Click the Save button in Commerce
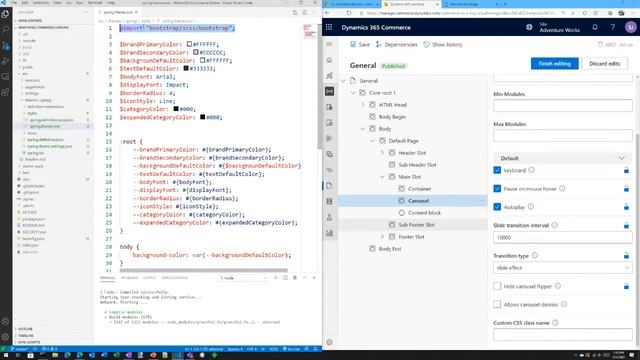The width and height of the screenshot is (640, 360). 360,44
